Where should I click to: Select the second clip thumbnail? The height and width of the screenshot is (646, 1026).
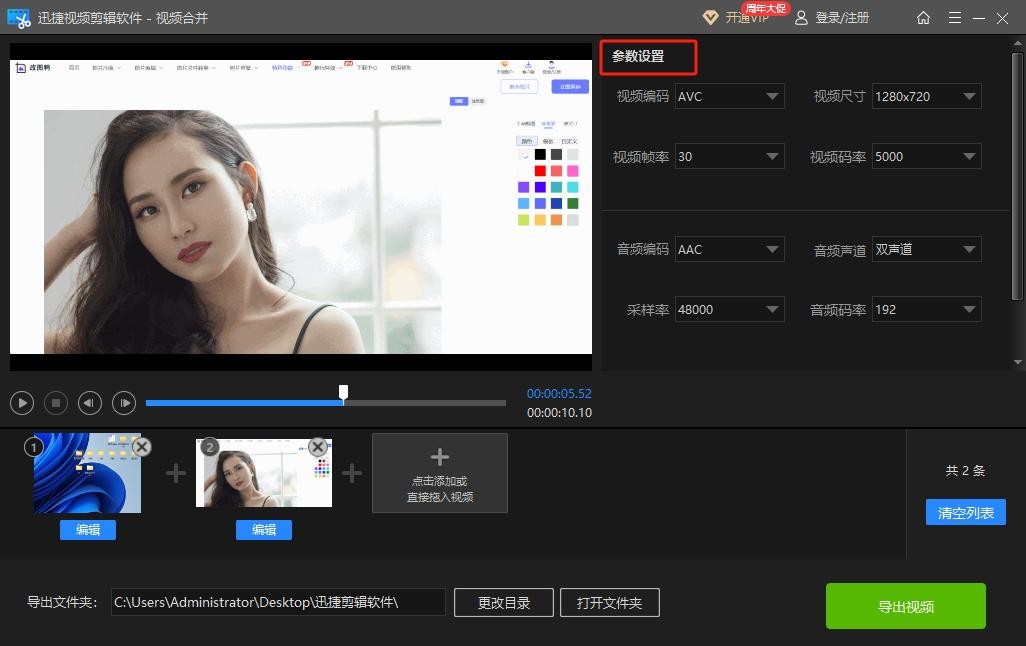coord(264,475)
